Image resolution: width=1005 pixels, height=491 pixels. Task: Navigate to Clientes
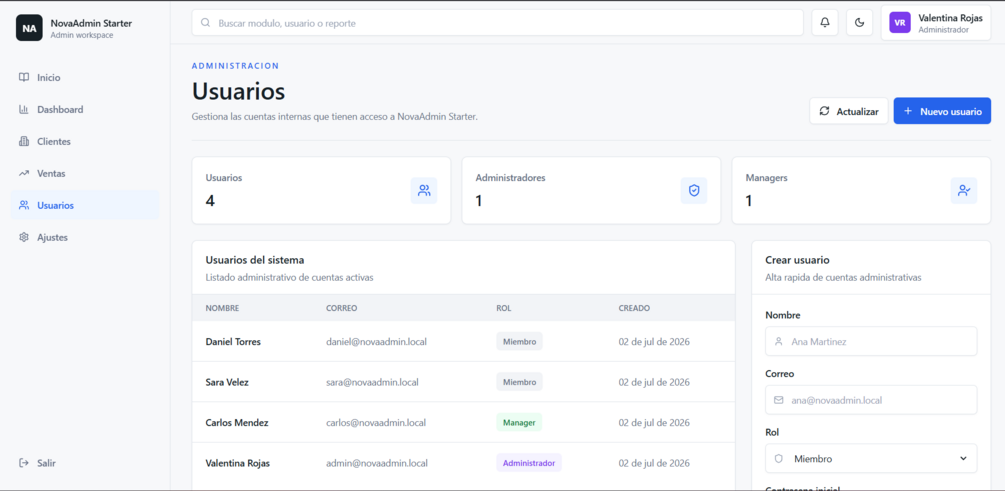[85, 141]
